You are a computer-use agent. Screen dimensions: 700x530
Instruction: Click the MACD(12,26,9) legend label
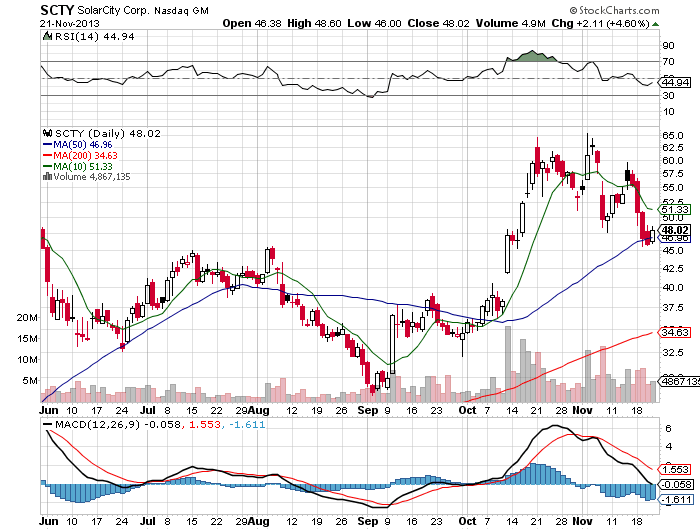tap(97, 424)
